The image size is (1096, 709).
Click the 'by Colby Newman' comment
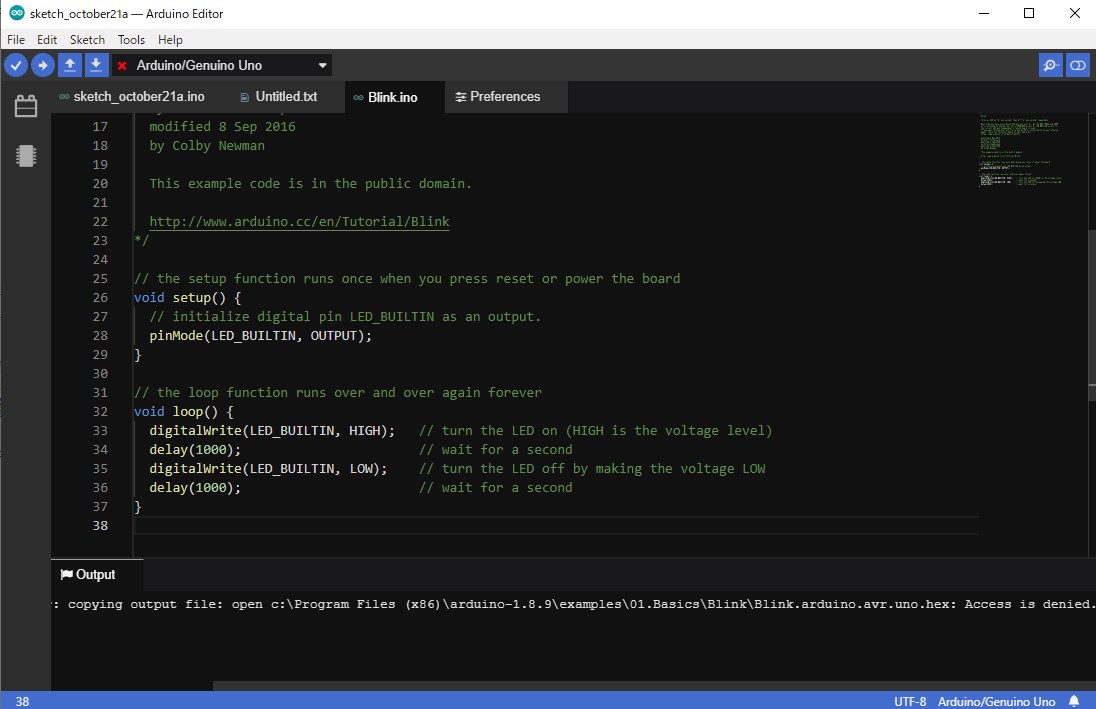[x=207, y=145]
